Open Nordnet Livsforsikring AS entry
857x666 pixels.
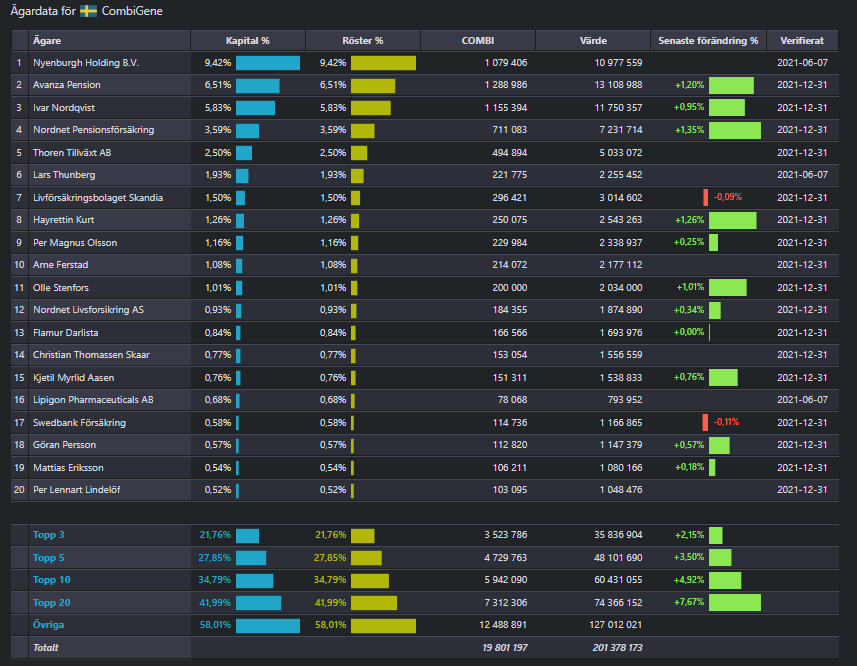[x=89, y=310]
